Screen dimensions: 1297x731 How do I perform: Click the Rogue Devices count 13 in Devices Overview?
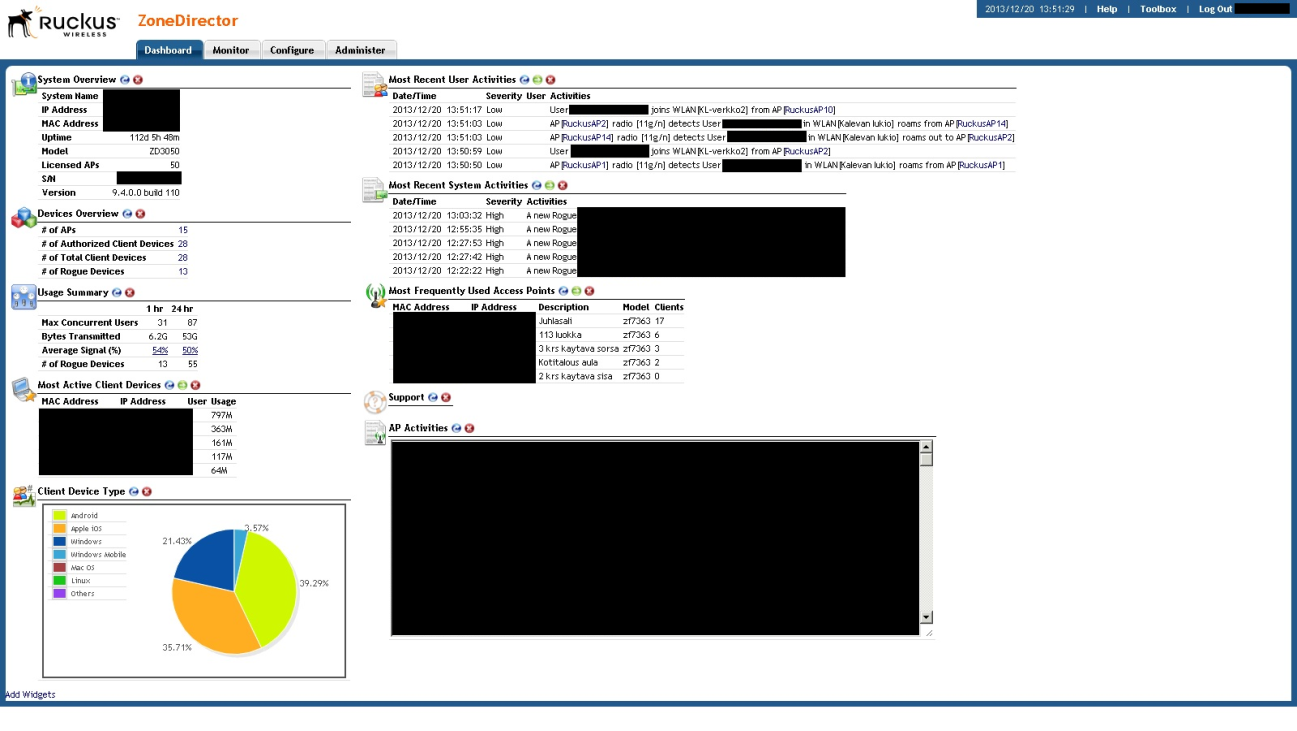[183, 272]
